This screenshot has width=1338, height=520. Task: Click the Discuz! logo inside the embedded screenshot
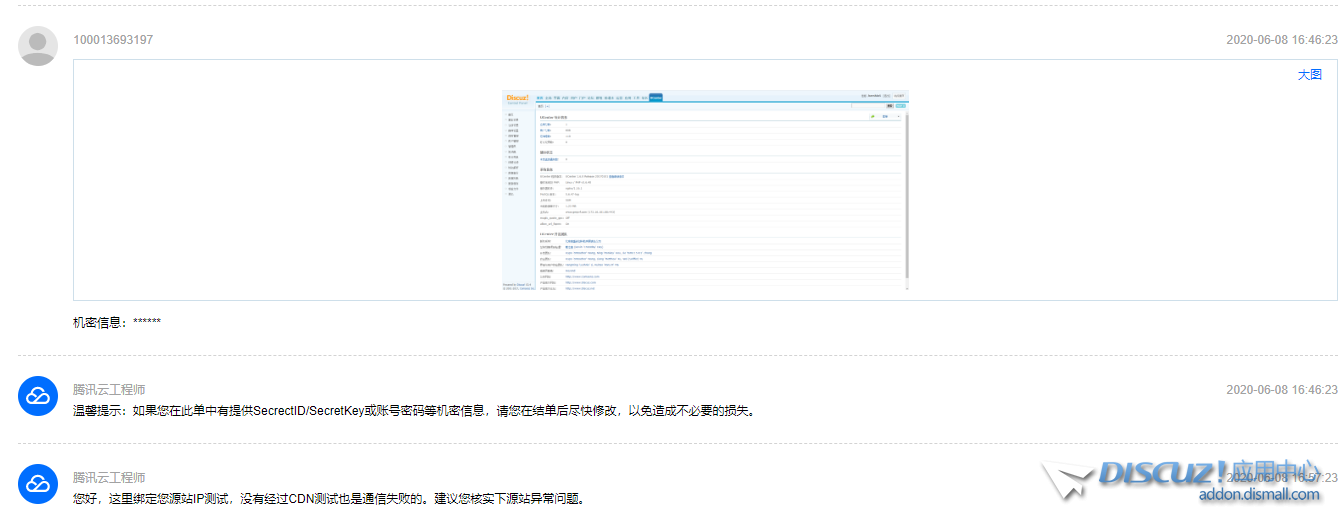[x=517, y=98]
